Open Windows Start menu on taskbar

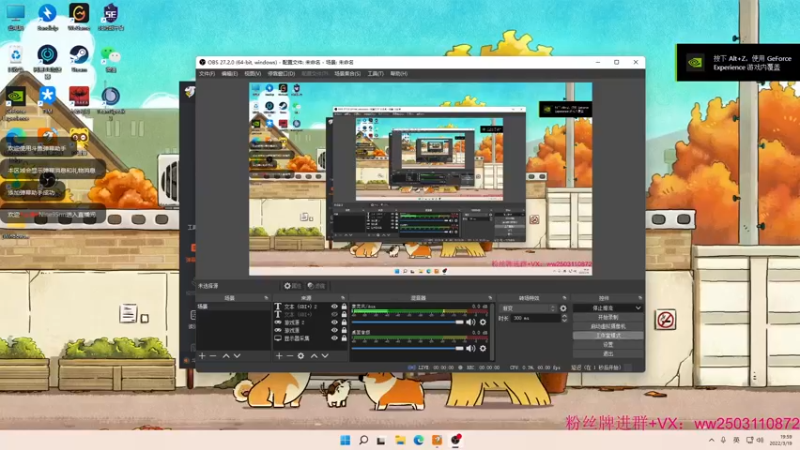(x=345, y=440)
